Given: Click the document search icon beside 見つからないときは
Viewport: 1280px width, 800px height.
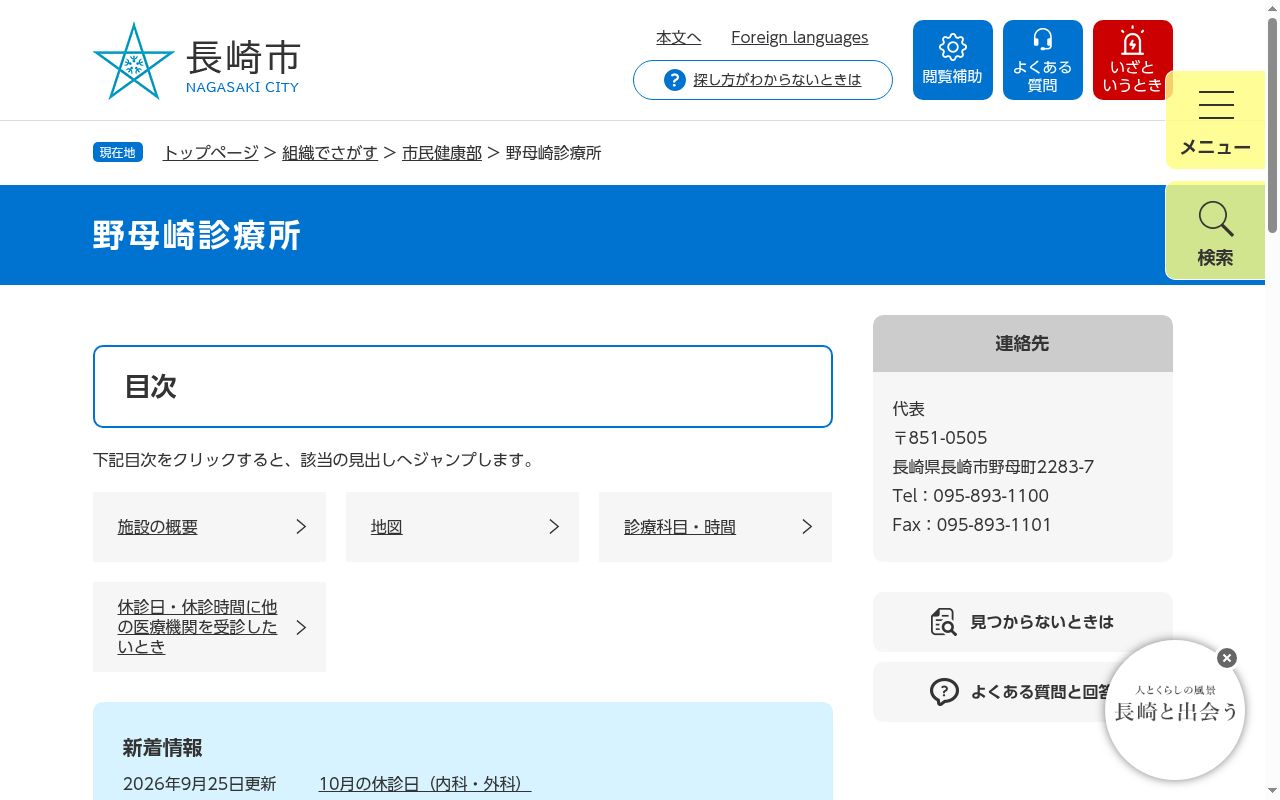Looking at the screenshot, I should pyautogui.click(x=943, y=622).
